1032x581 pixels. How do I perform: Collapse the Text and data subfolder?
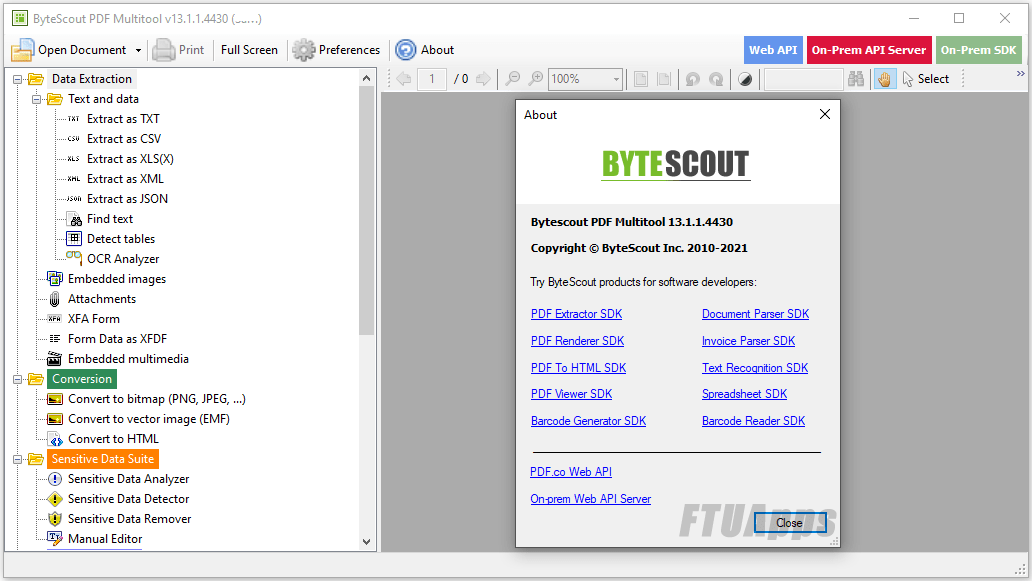click(36, 99)
